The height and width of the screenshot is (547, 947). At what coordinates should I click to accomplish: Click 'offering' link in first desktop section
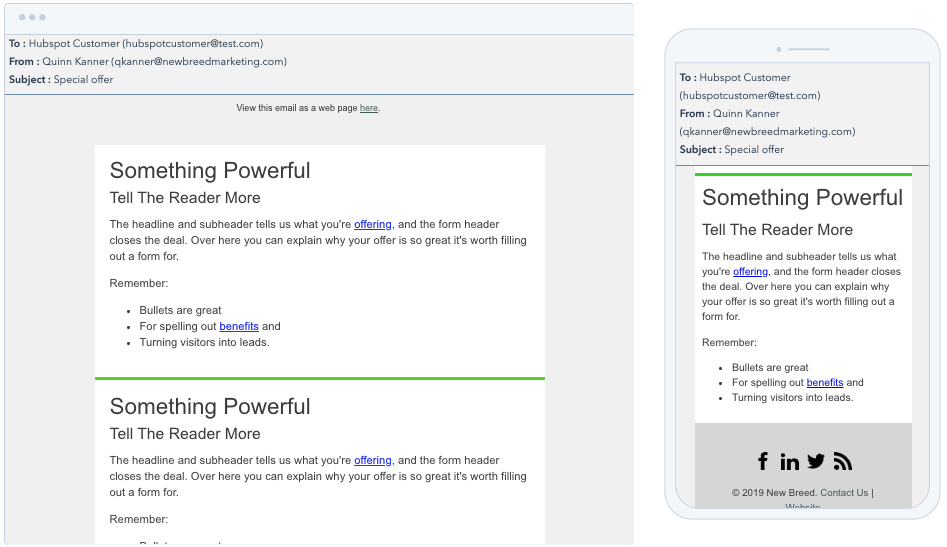point(372,225)
